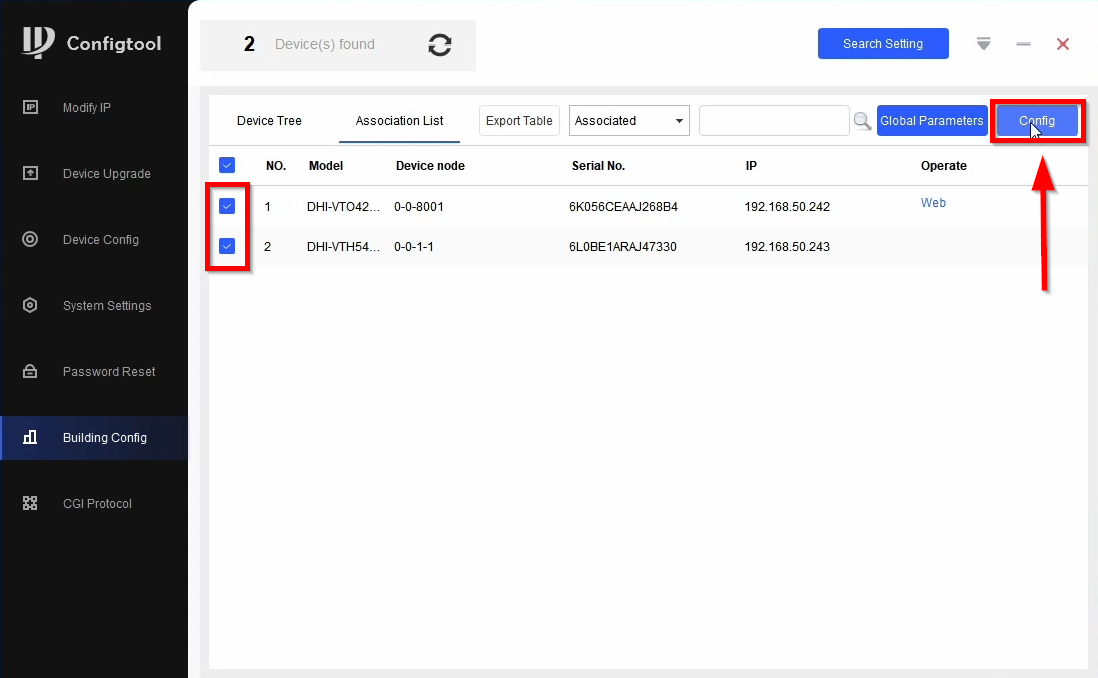Click the Global Parameters button
The height and width of the screenshot is (678, 1098).
pos(931,120)
